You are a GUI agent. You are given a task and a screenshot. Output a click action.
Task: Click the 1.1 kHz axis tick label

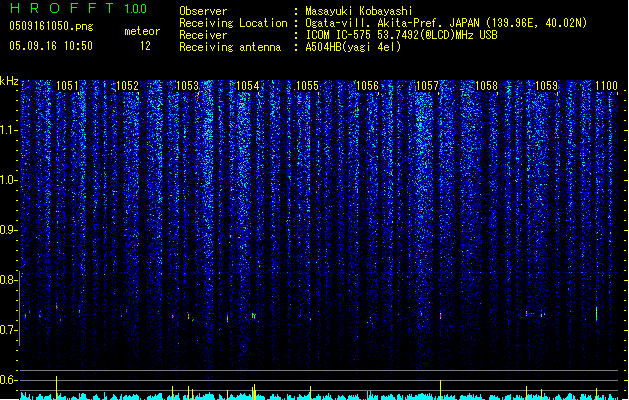pos(8,130)
